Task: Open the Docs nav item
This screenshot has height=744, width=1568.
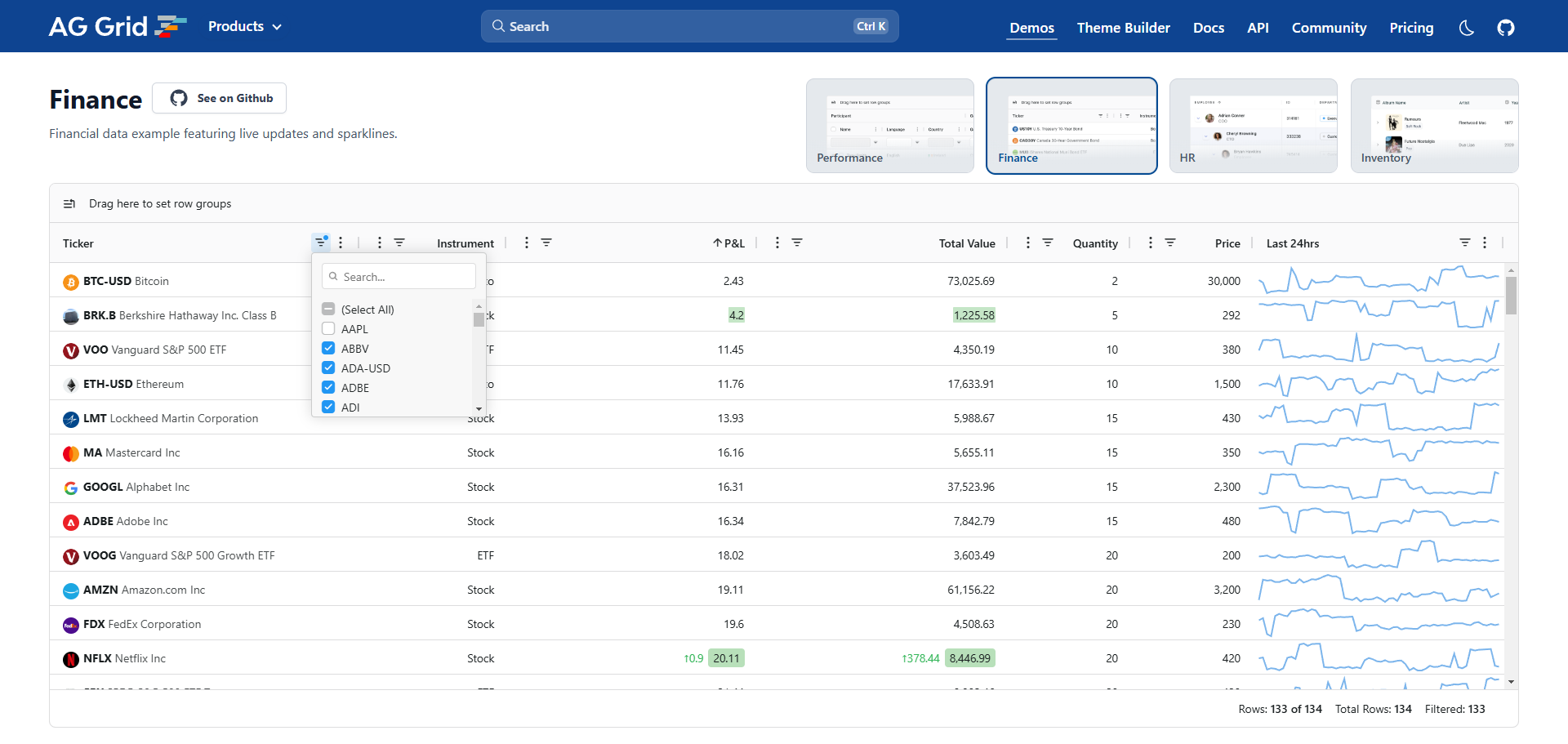Action: tap(1208, 28)
